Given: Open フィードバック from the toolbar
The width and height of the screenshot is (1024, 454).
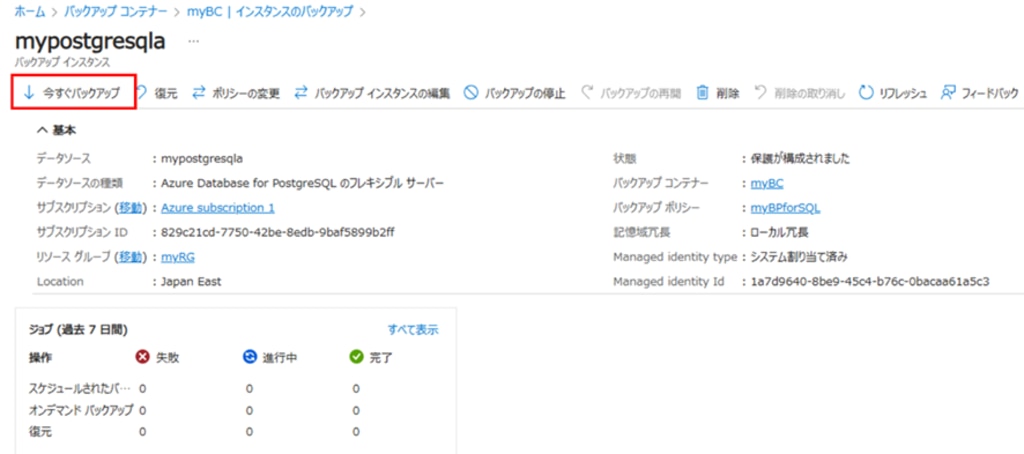Looking at the screenshot, I should click(990, 93).
